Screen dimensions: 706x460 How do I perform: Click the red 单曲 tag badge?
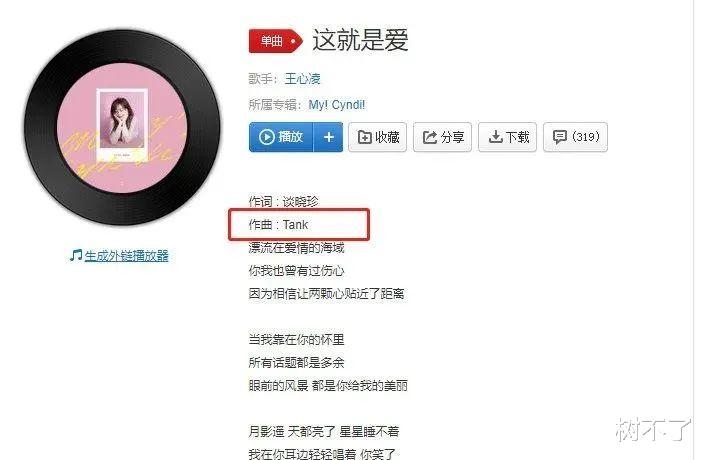coord(276,41)
